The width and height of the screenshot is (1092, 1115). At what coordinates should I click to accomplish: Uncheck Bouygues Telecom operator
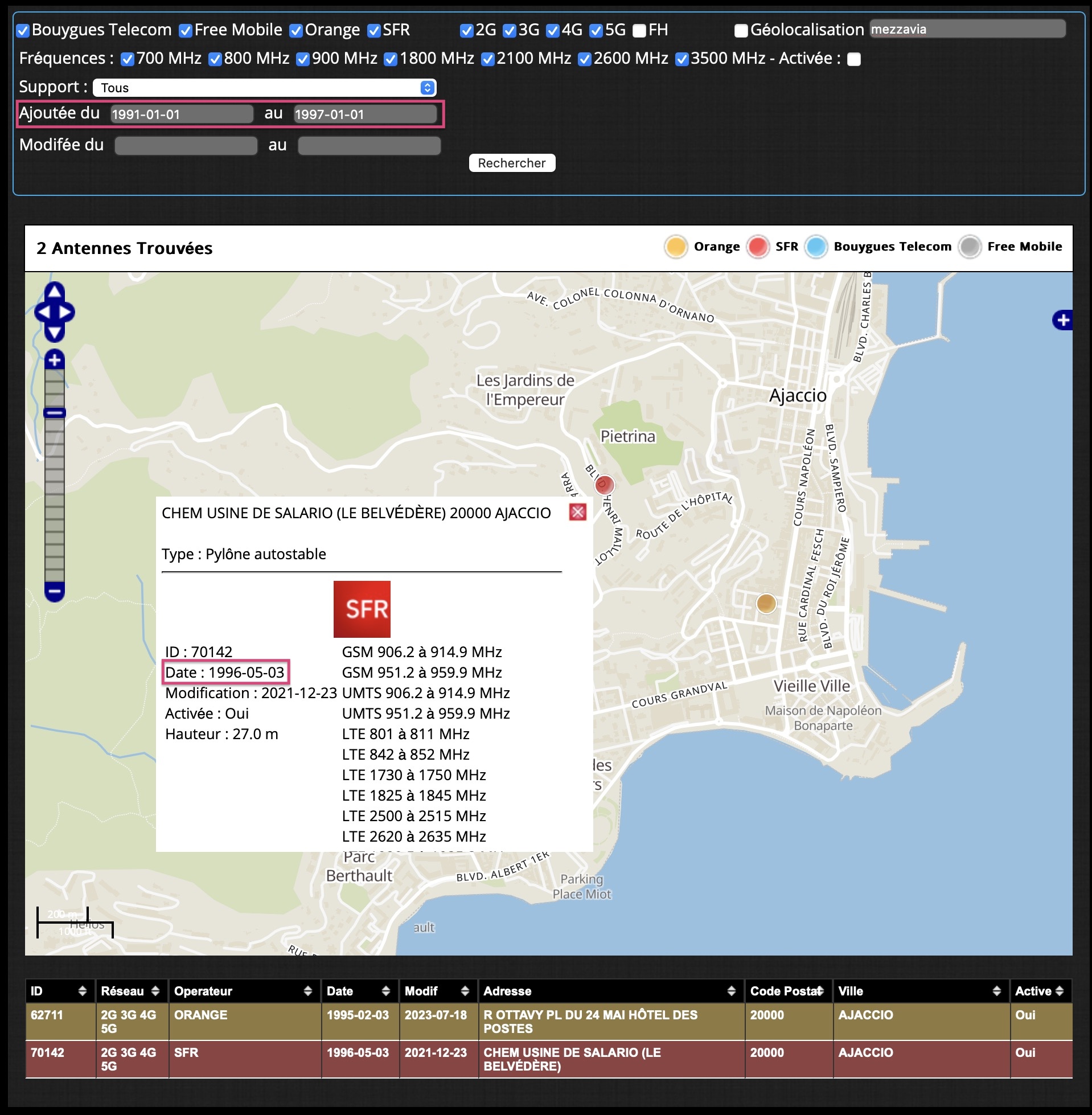coord(23,31)
